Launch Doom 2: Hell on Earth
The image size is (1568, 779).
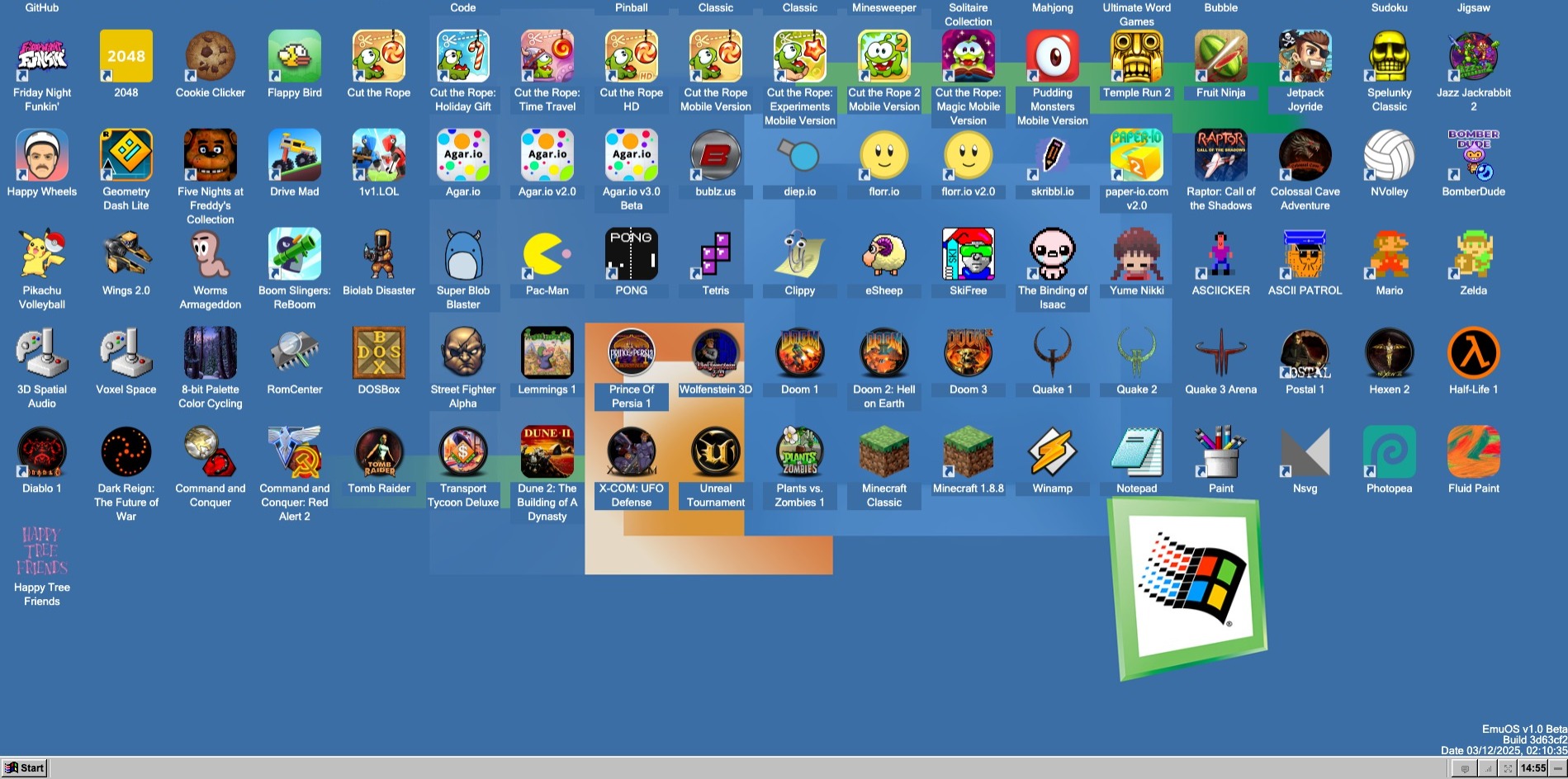(884, 353)
